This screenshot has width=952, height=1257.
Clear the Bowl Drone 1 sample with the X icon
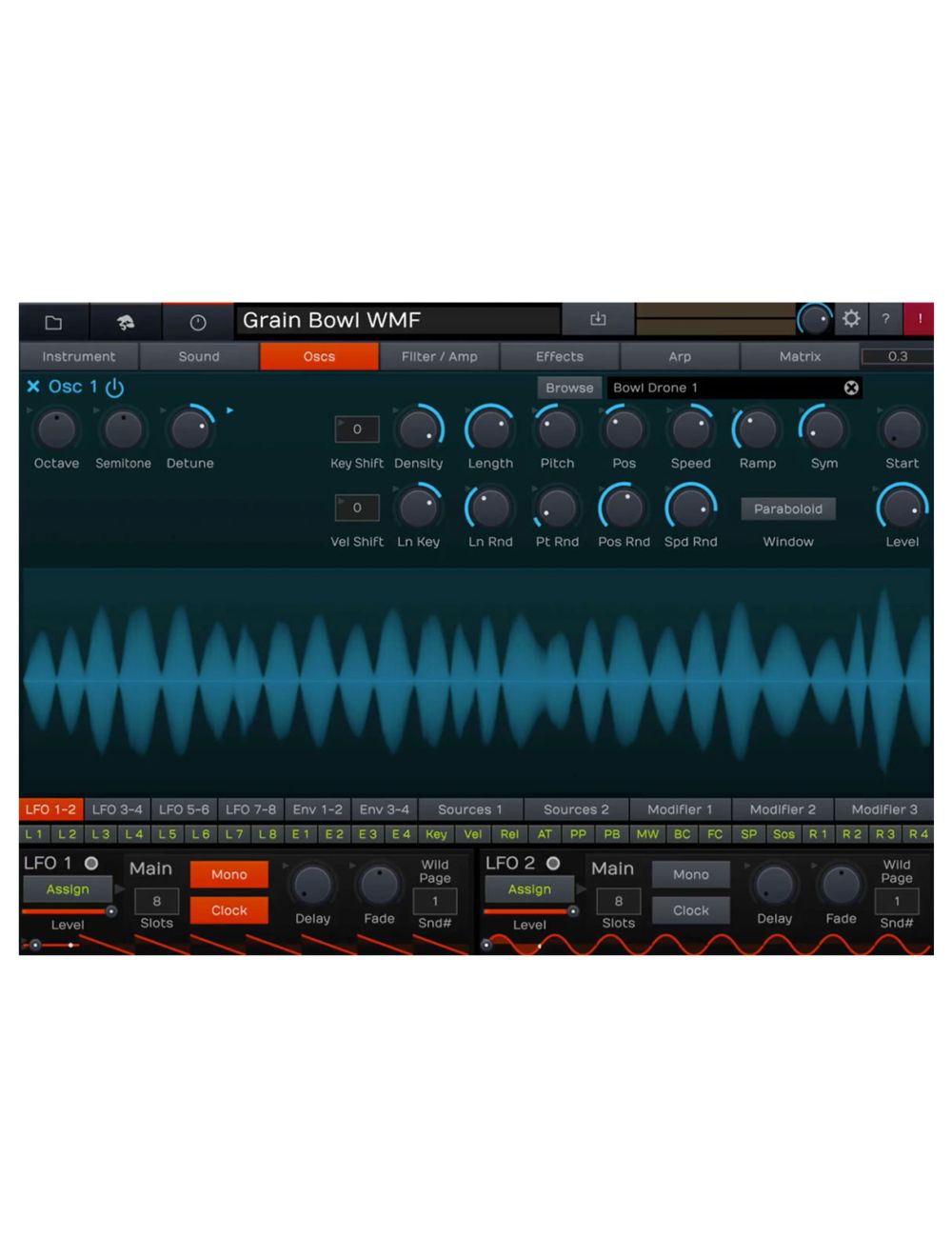pos(851,388)
